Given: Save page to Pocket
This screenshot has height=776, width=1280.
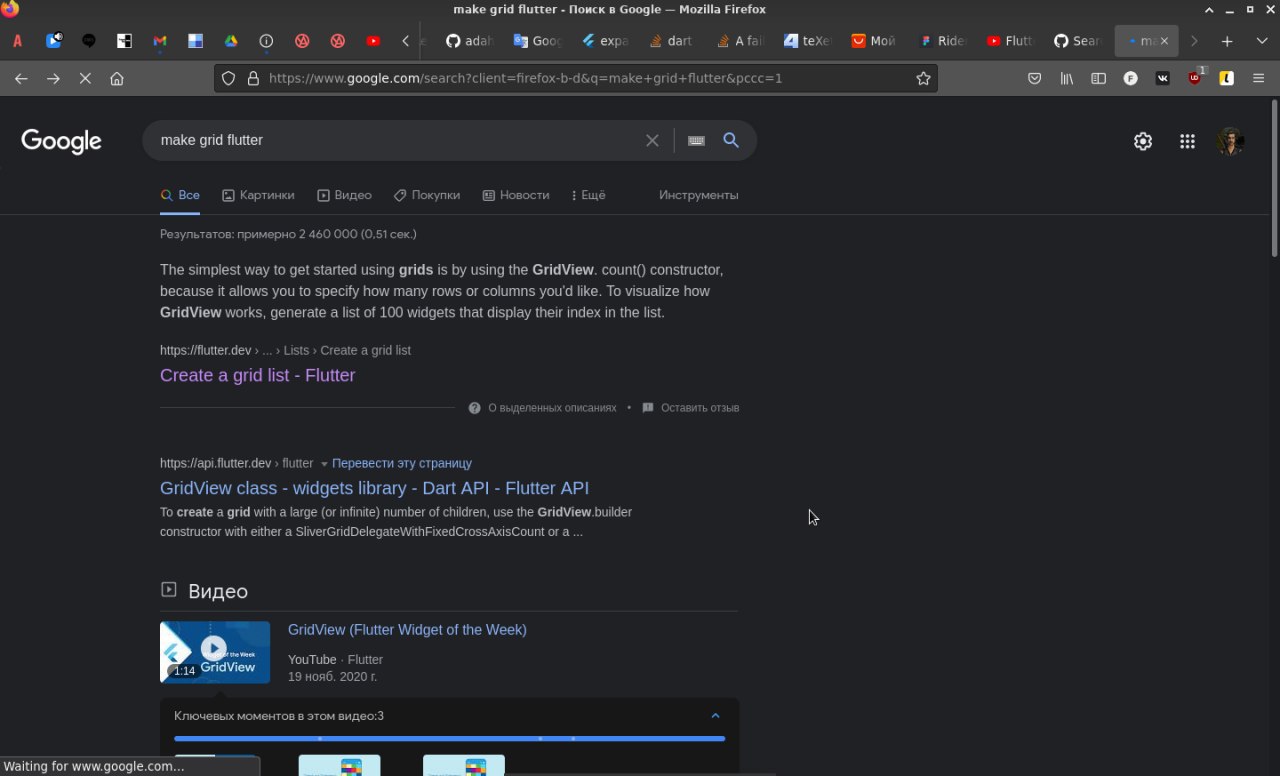Looking at the screenshot, I should pyautogui.click(x=1035, y=78).
